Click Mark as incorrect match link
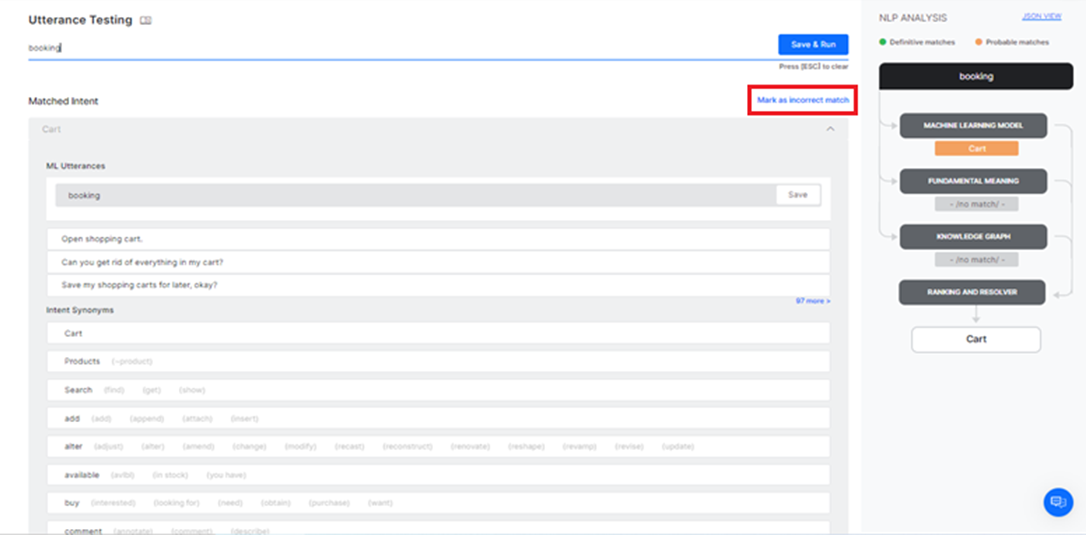This screenshot has width=1086, height=535. (x=802, y=101)
